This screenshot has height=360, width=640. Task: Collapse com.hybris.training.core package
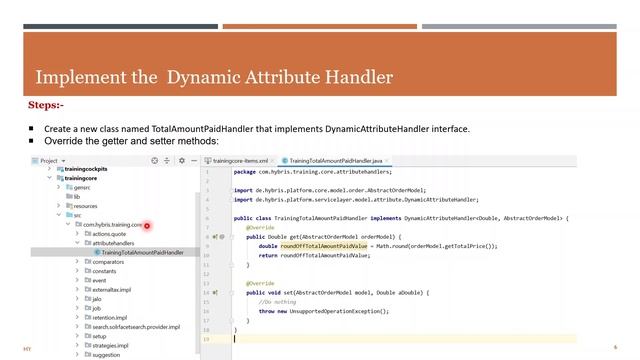[x=68, y=224]
